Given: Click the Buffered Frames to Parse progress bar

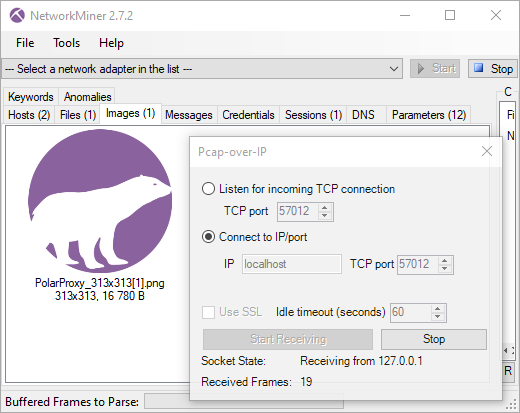Looking at the screenshot, I should [244, 401].
